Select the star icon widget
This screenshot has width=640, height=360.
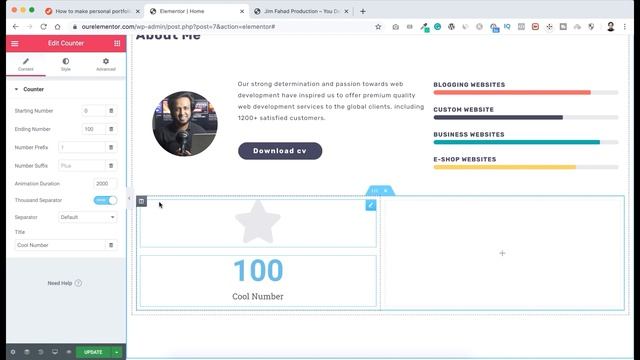tap(258, 222)
